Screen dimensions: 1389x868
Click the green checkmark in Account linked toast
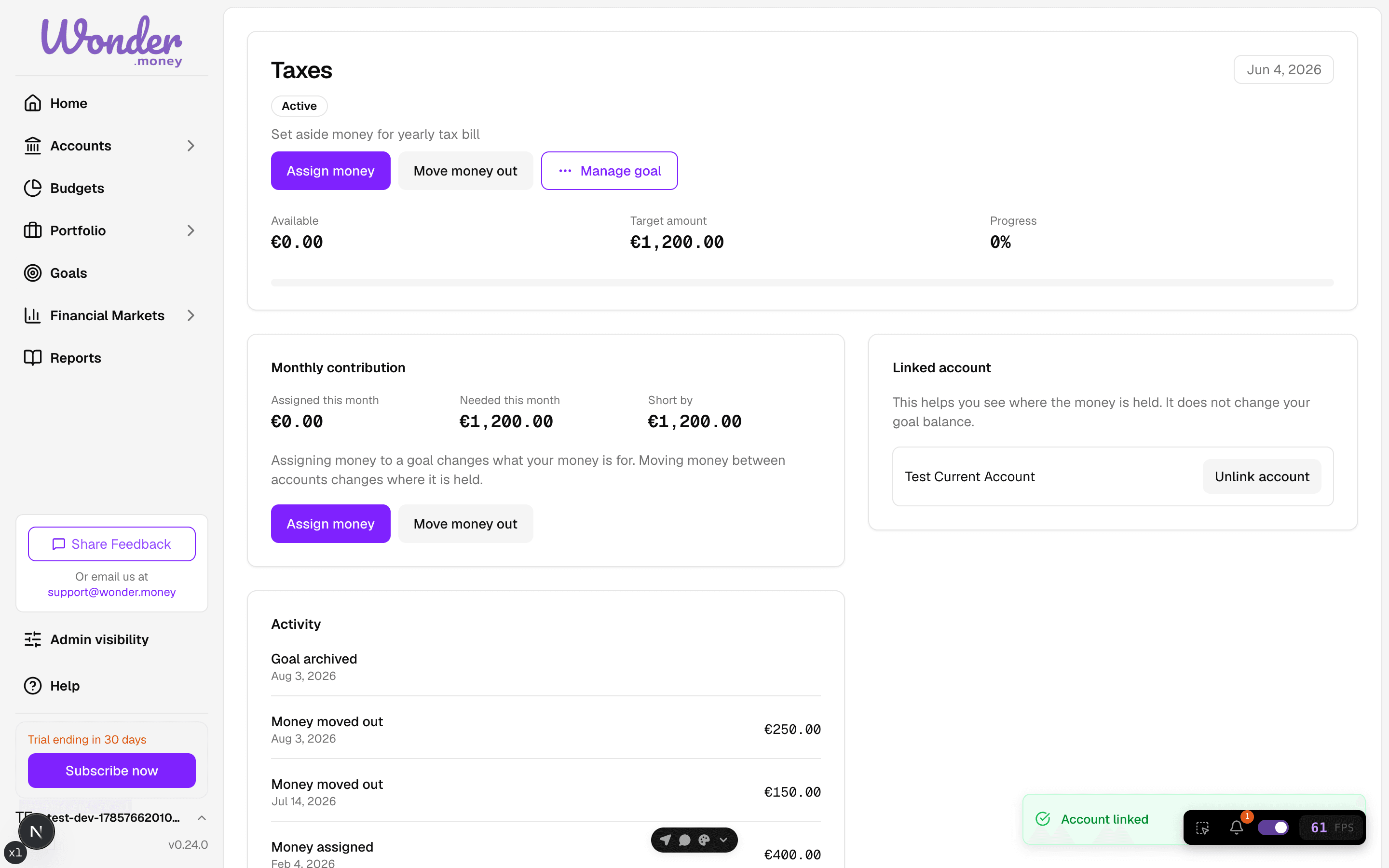coord(1043,819)
